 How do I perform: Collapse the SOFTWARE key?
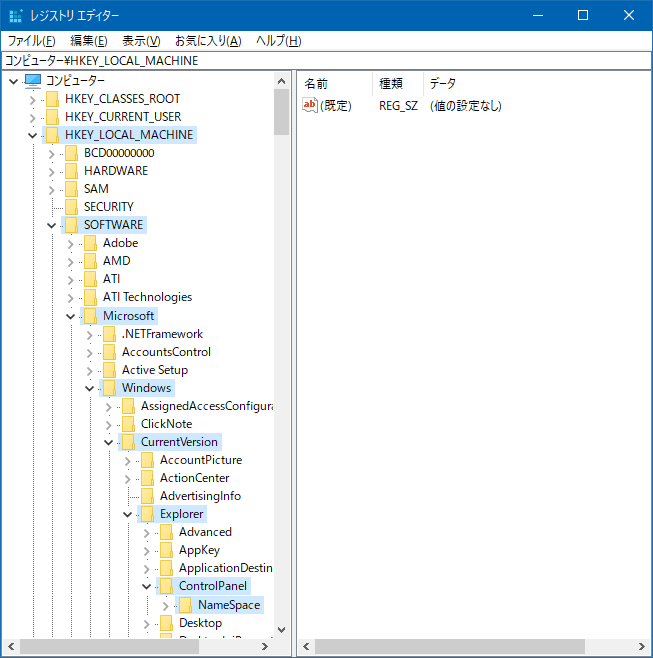pyautogui.click(x=51, y=225)
